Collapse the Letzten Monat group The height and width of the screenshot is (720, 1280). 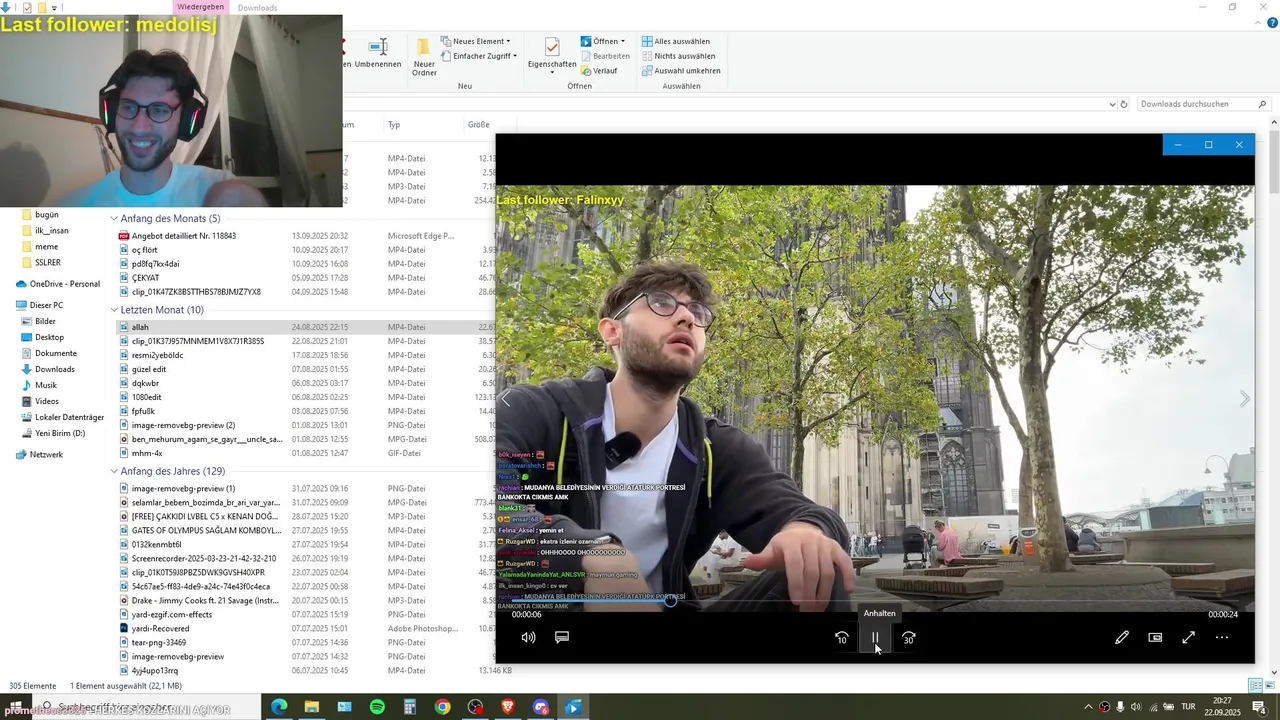coord(114,310)
